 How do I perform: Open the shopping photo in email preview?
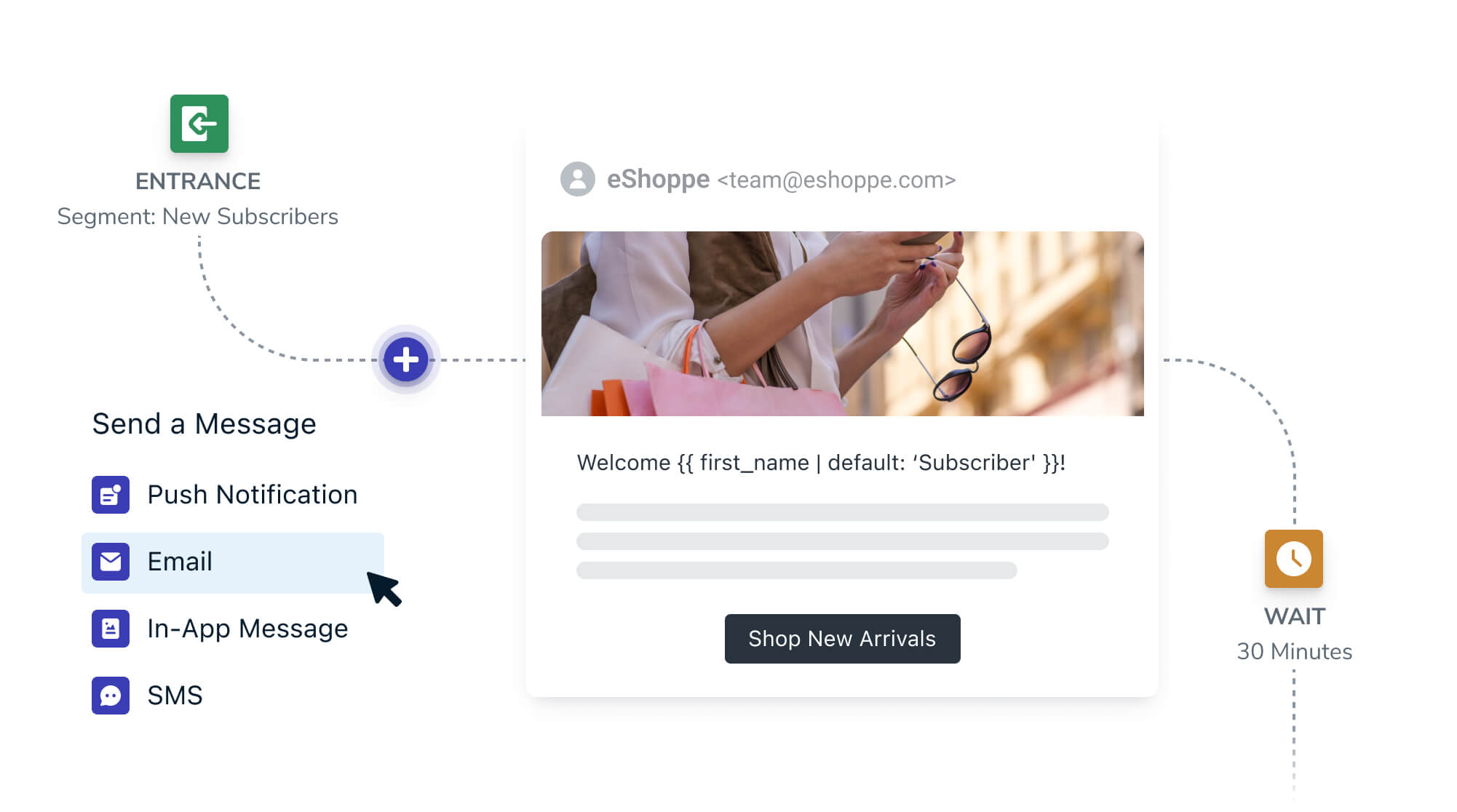tap(843, 324)
